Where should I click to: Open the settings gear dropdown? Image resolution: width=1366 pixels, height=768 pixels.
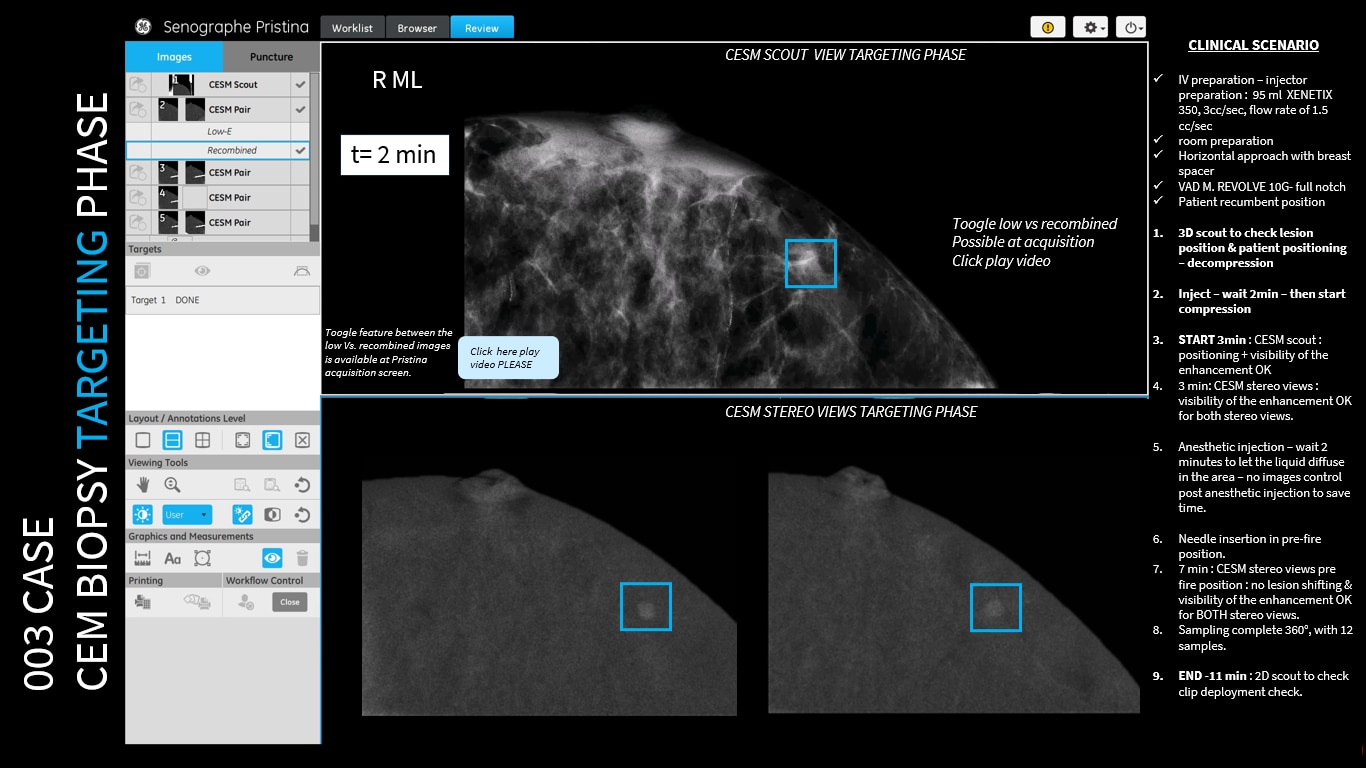(x=1090, y=28)
